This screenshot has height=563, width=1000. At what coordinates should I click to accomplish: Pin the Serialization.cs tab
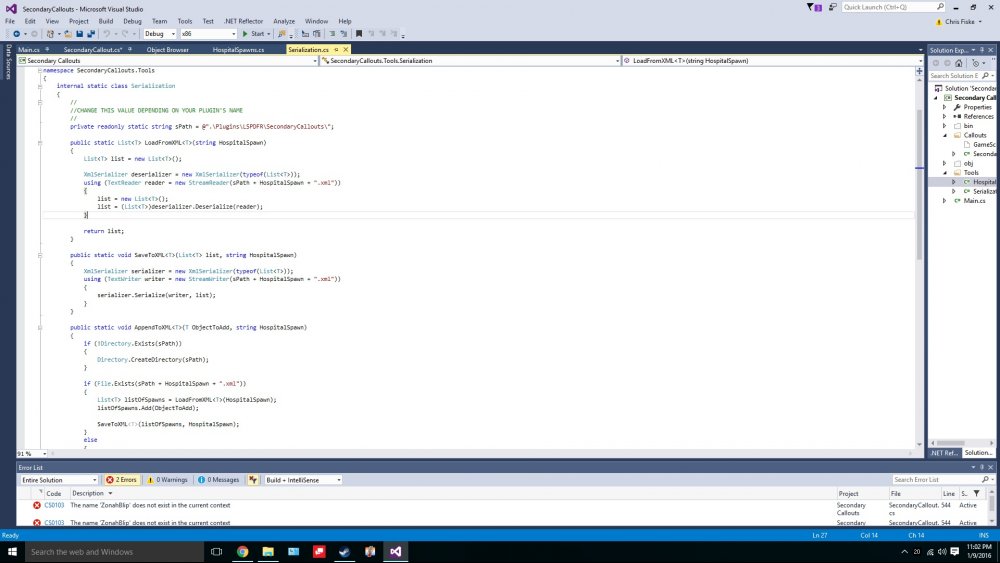click(x=336, y=50)
